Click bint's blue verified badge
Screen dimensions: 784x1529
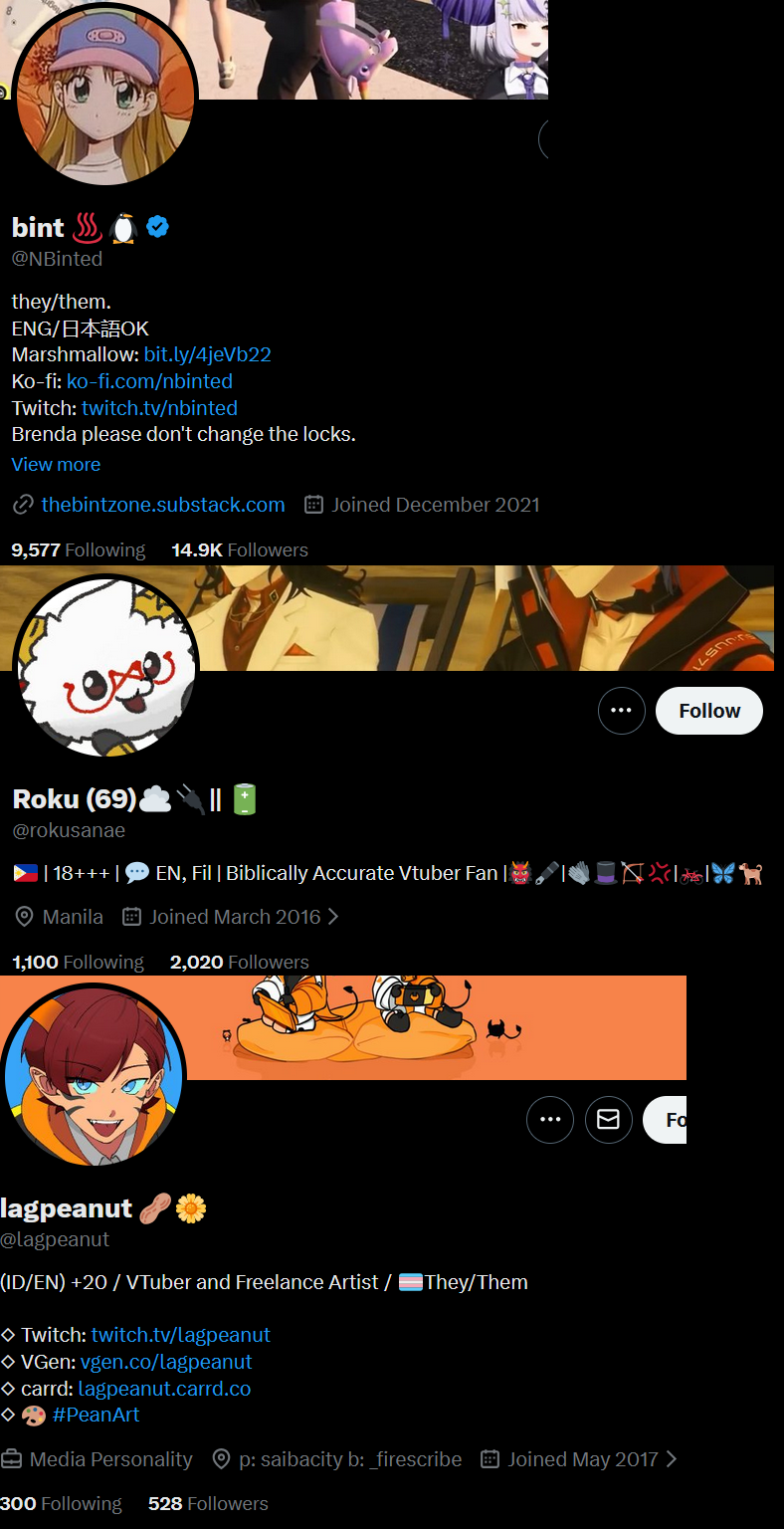point(157,227)
